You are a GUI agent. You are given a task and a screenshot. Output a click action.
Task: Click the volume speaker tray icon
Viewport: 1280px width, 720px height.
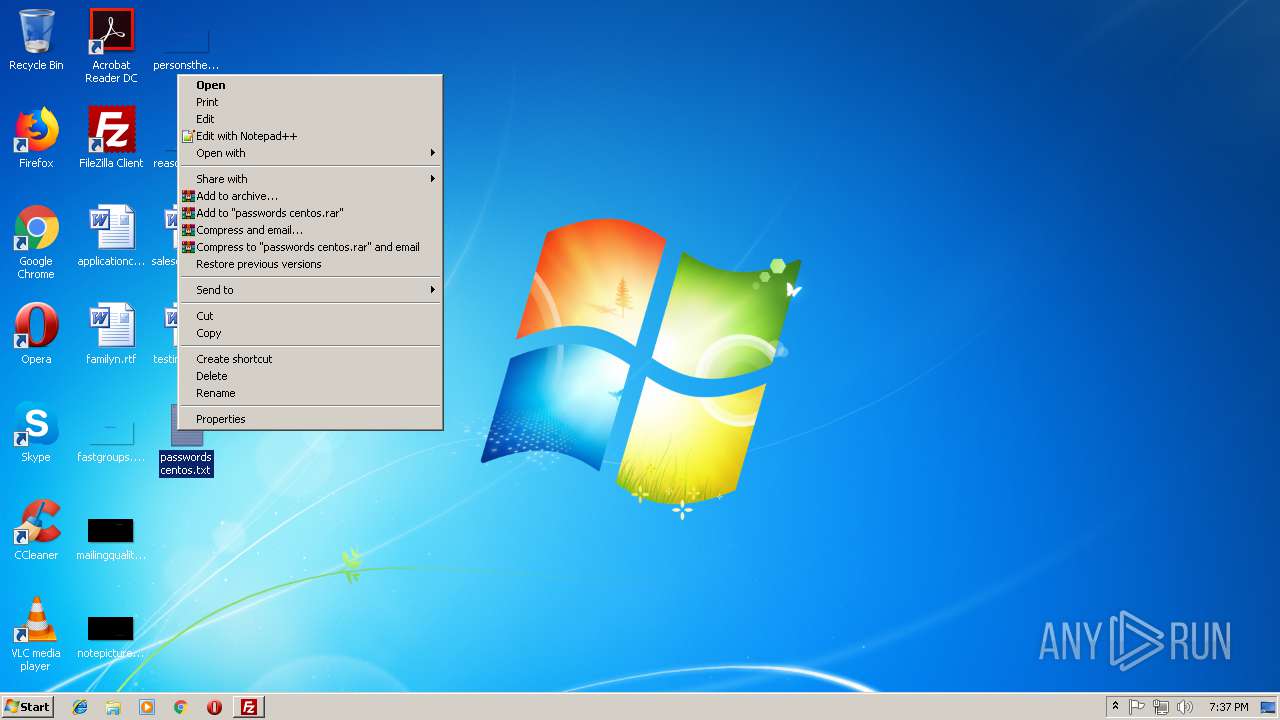pyautogui.click(x=1185, y=707)
